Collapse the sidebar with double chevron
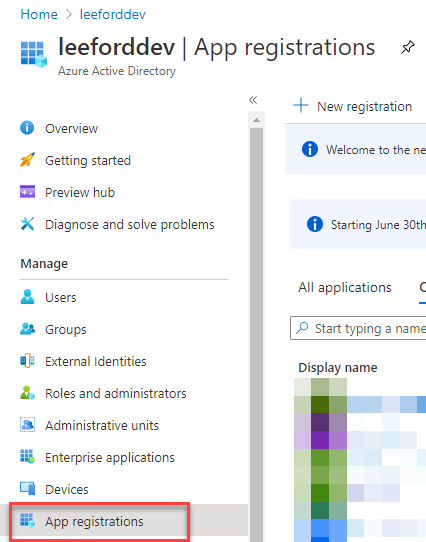 (253, 100)
